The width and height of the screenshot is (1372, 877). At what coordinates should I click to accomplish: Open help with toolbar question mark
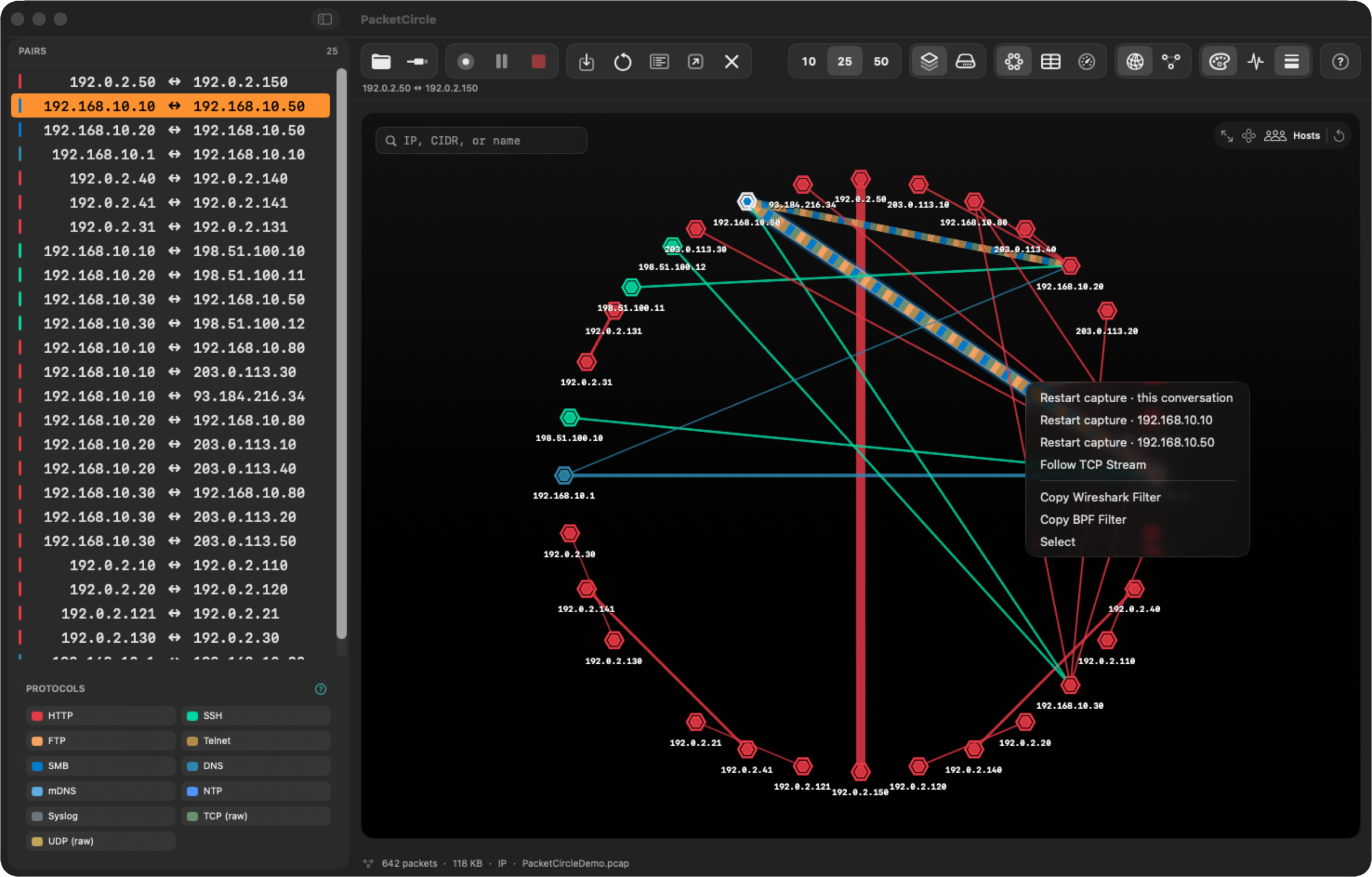(1340, 62)
